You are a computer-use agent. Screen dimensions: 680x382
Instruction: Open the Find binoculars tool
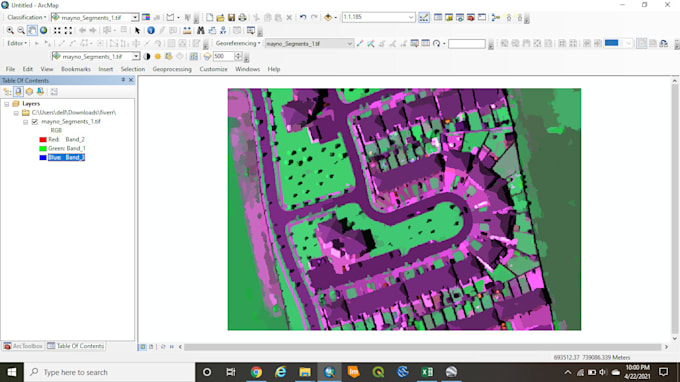pyautogui.click(x=200, y=30)
